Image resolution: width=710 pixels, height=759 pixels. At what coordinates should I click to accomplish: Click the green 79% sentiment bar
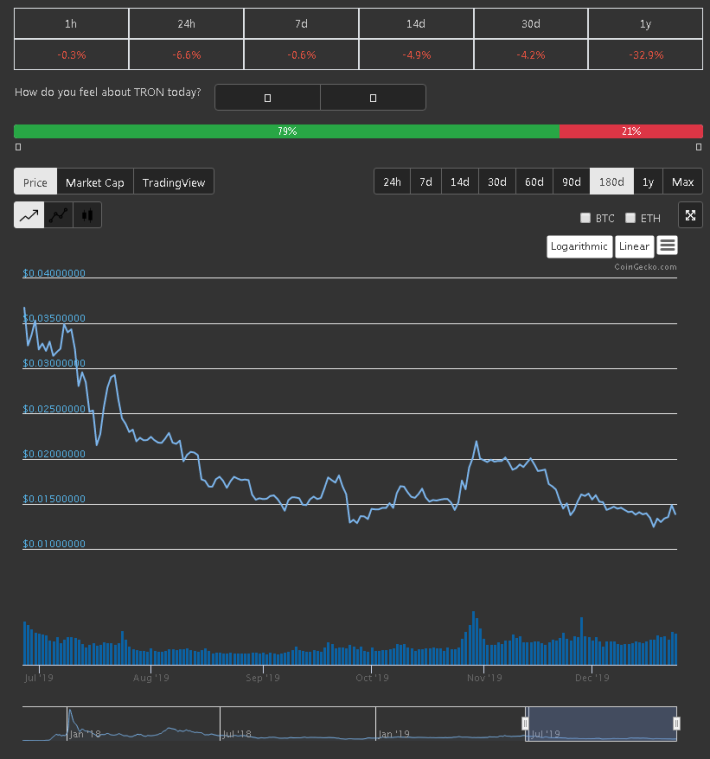(287, 131)
